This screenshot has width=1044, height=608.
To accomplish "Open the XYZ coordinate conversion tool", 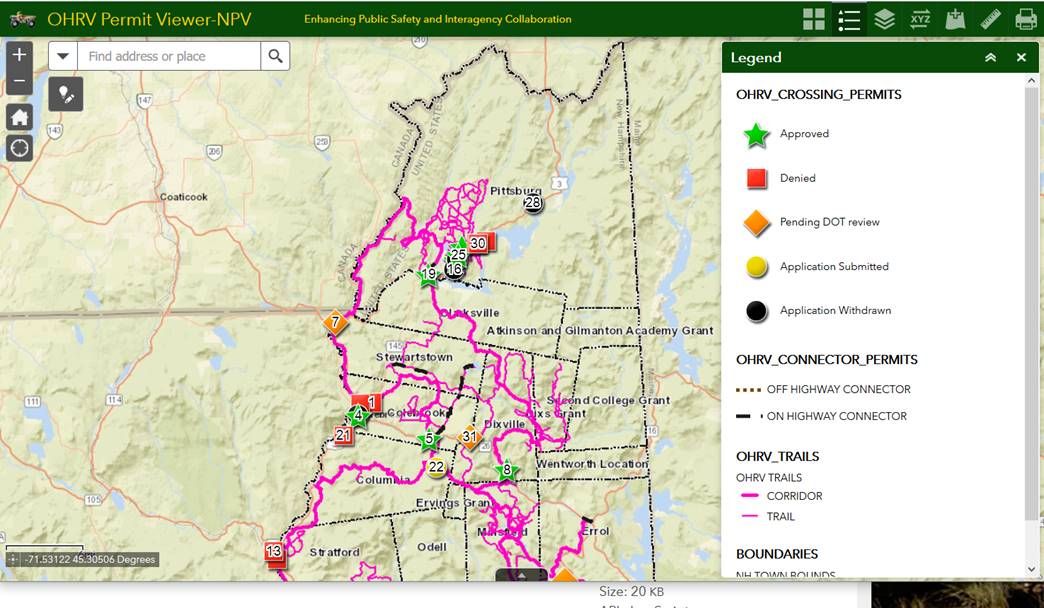I will coord(920,19).
